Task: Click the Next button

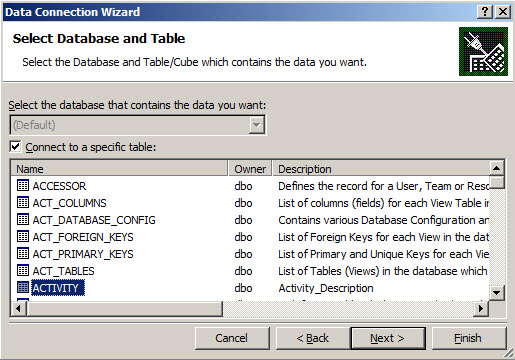Action: click(x=388, y=338)
